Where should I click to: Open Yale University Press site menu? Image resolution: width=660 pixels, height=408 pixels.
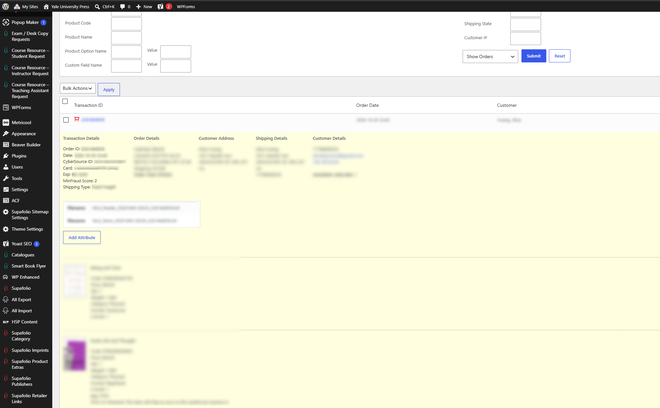[x=67, y=6]
